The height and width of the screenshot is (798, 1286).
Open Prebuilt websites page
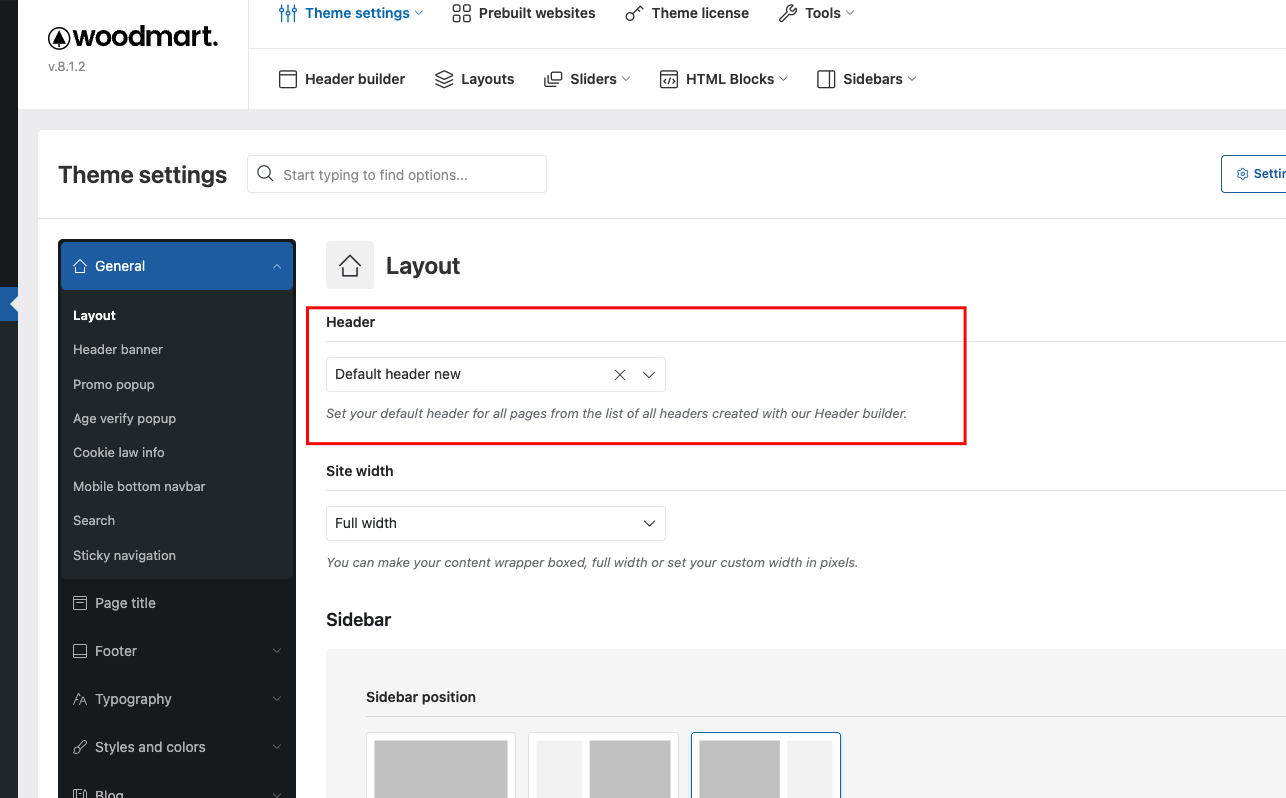pos(523,13)
